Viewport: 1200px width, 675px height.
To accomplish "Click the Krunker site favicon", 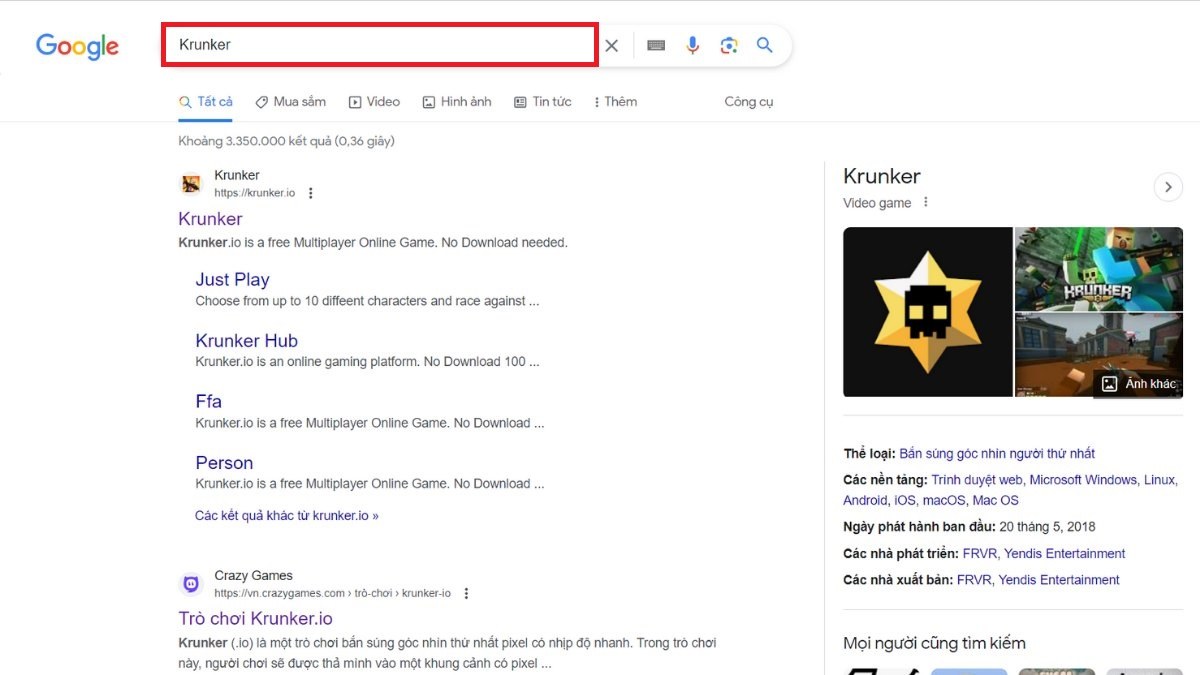I will (x=191, y=184).
